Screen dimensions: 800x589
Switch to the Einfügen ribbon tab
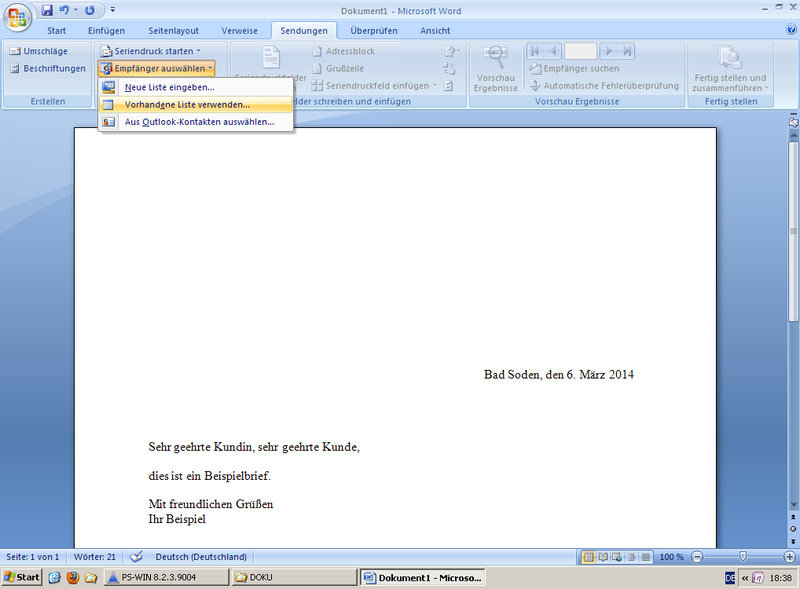(106, 31)
